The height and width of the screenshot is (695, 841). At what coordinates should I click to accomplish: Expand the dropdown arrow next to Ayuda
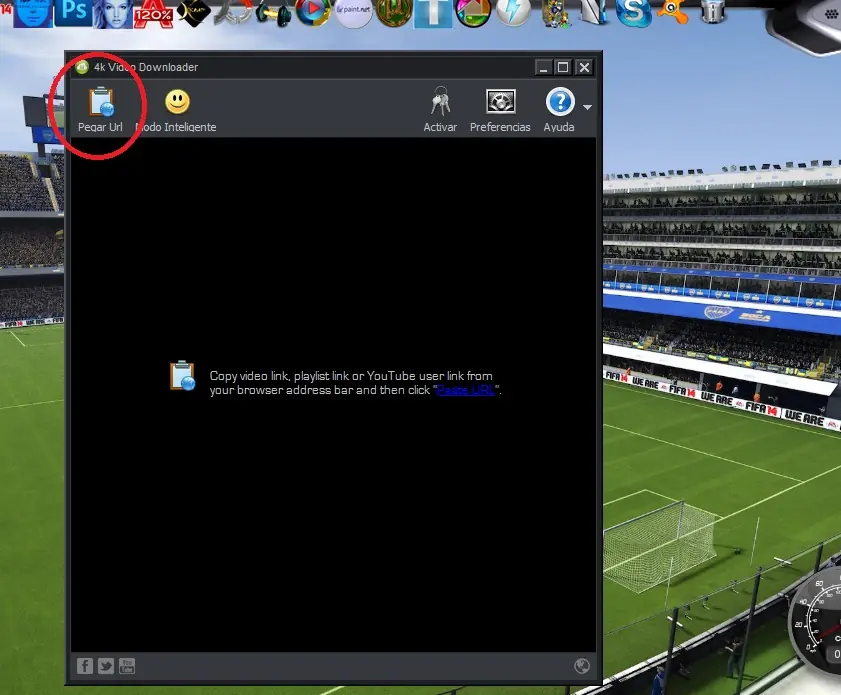[587, 107]
